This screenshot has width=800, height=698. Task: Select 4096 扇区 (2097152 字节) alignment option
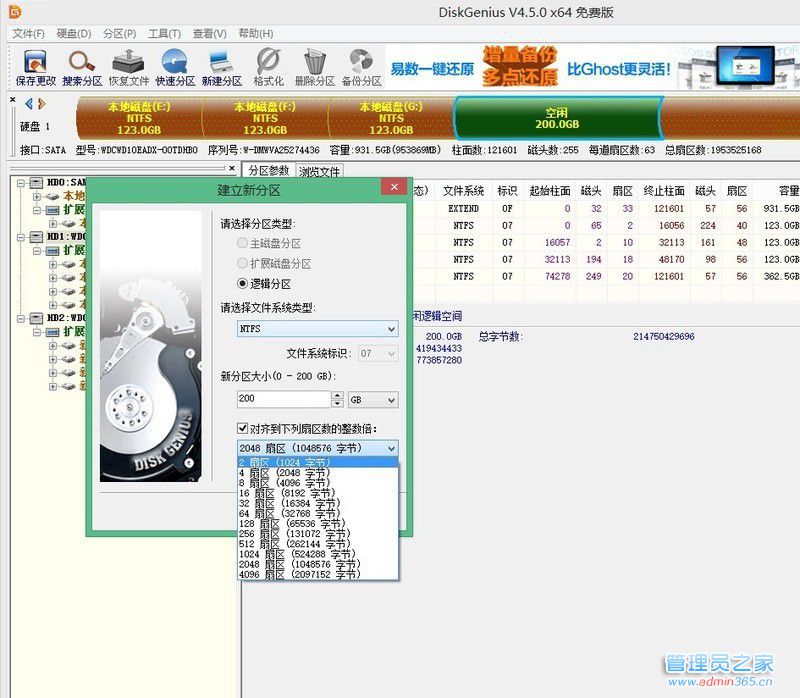[x=317, y=575]
